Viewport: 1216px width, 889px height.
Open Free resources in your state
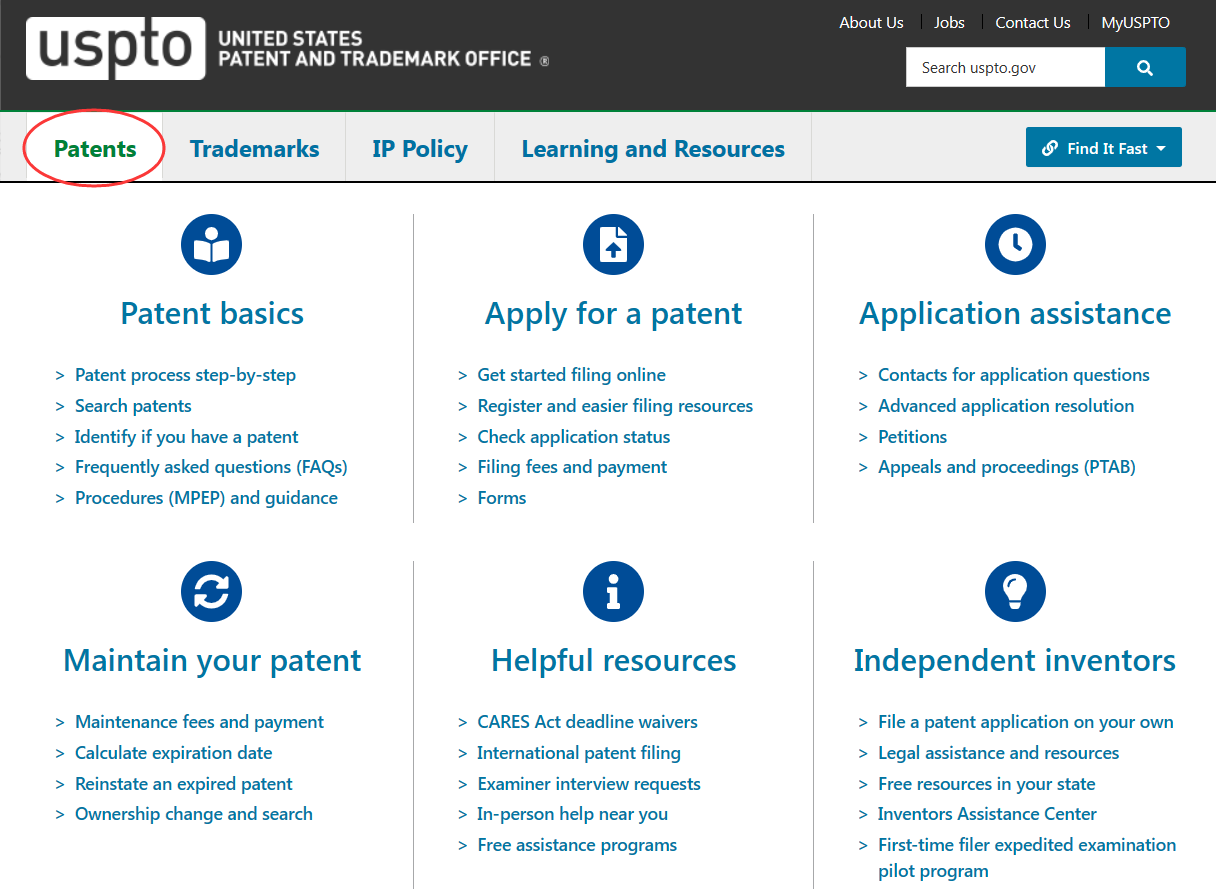[x=986, y=784]
